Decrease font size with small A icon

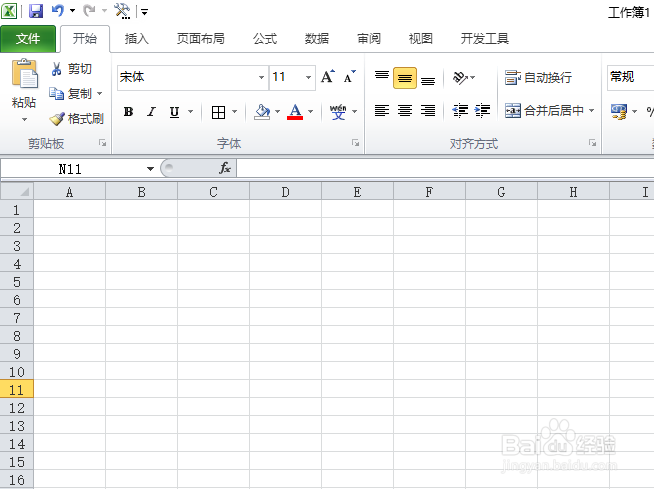click(x=349, y=77)
